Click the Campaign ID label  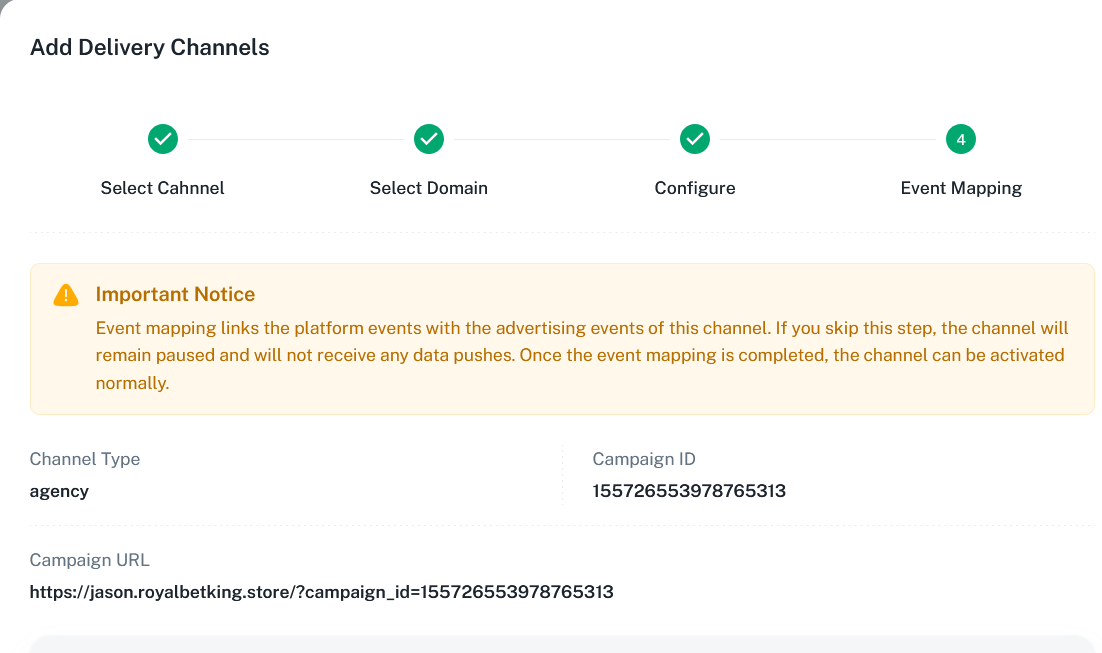click(x=644, y=459)
